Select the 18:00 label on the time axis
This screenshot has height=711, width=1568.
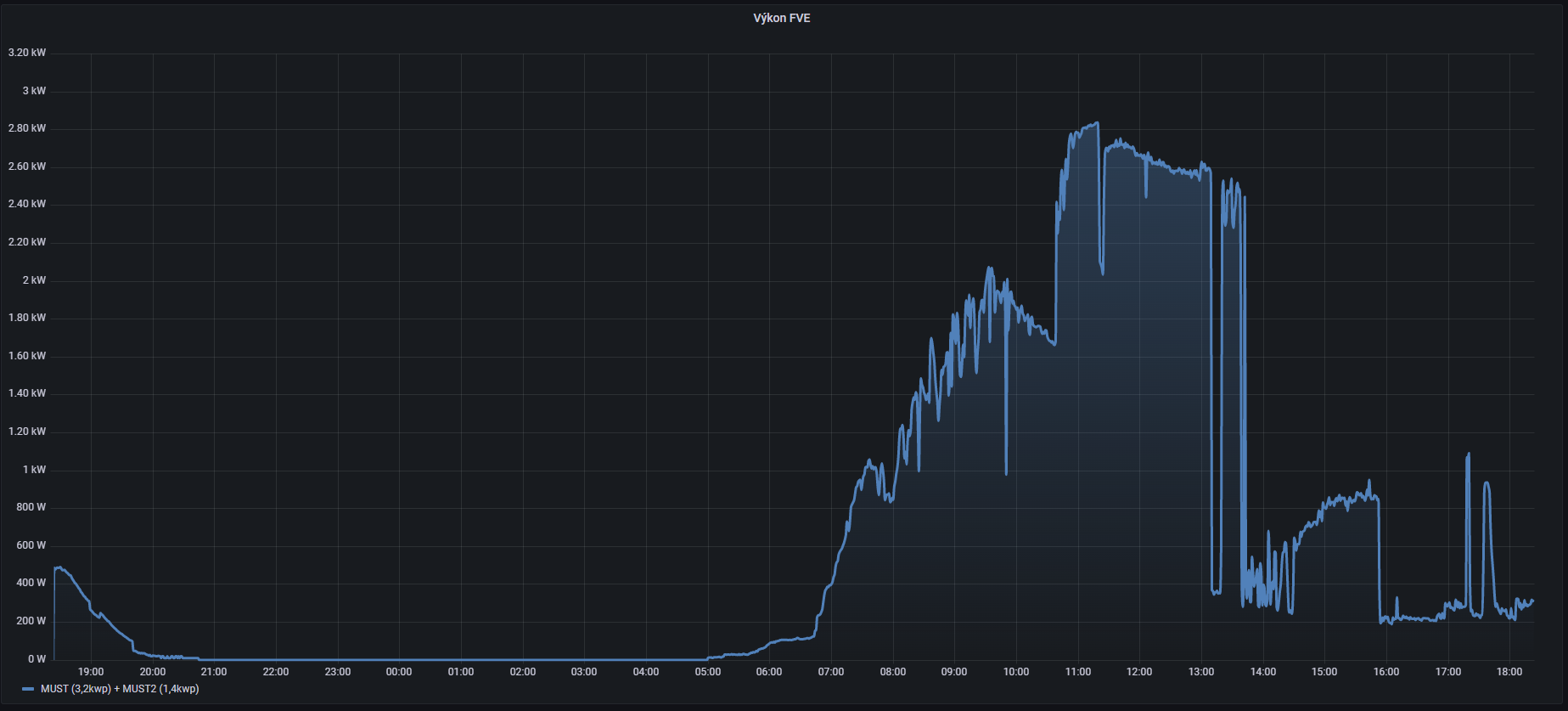(x=1509, y=672)
